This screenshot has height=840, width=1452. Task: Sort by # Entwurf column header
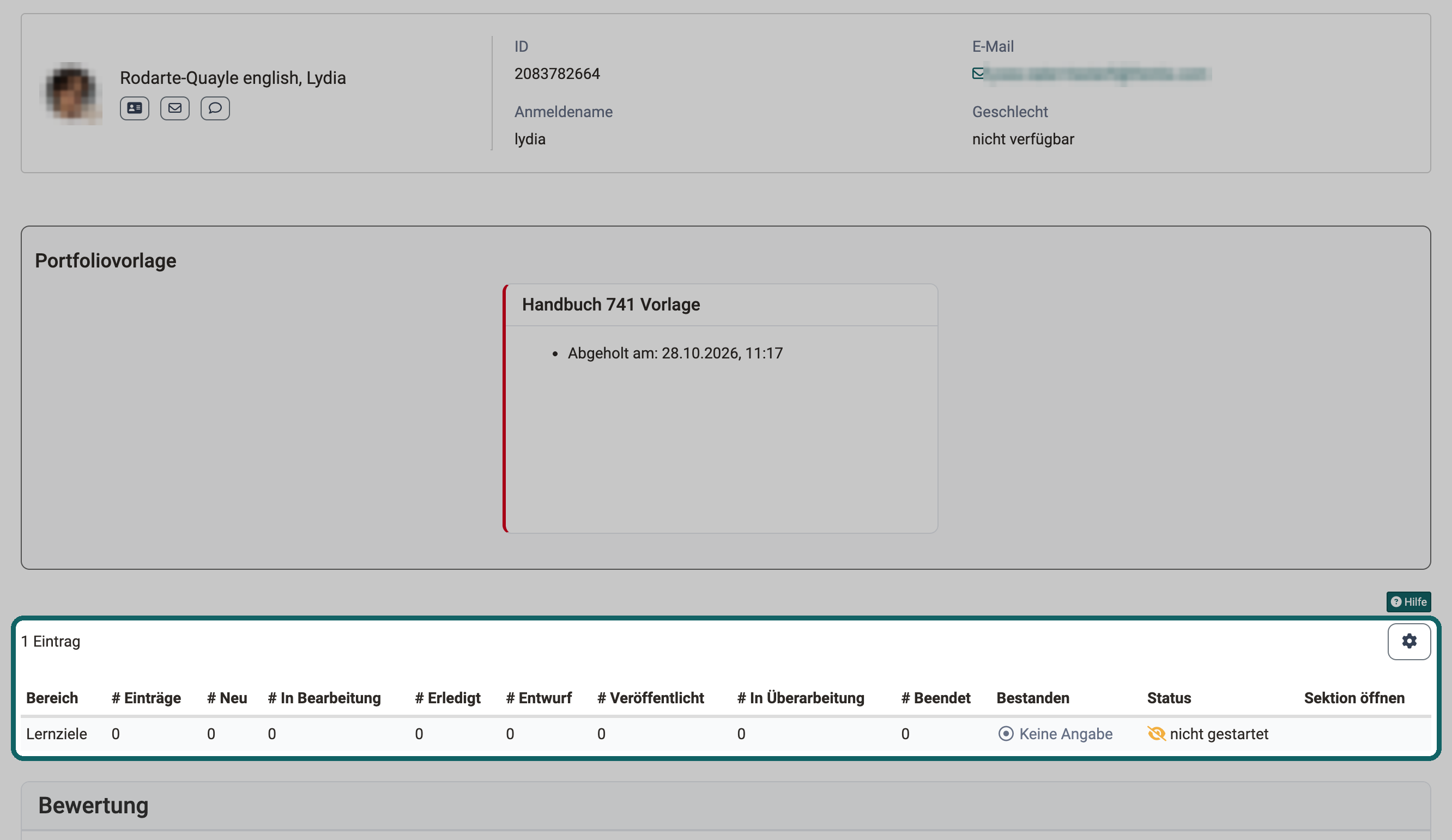point(539,698)
